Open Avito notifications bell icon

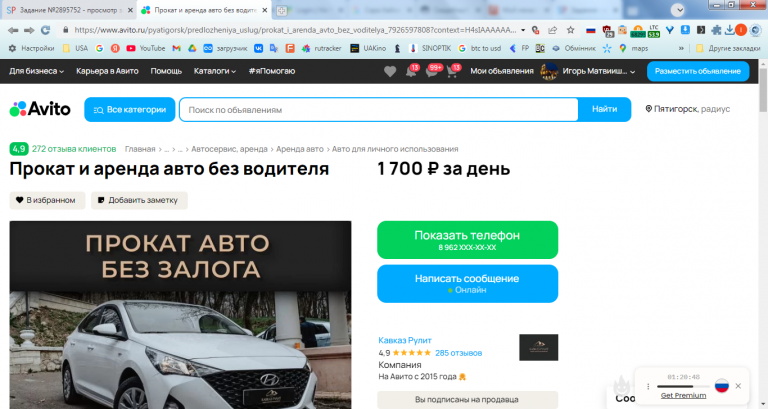click(411, 72)
